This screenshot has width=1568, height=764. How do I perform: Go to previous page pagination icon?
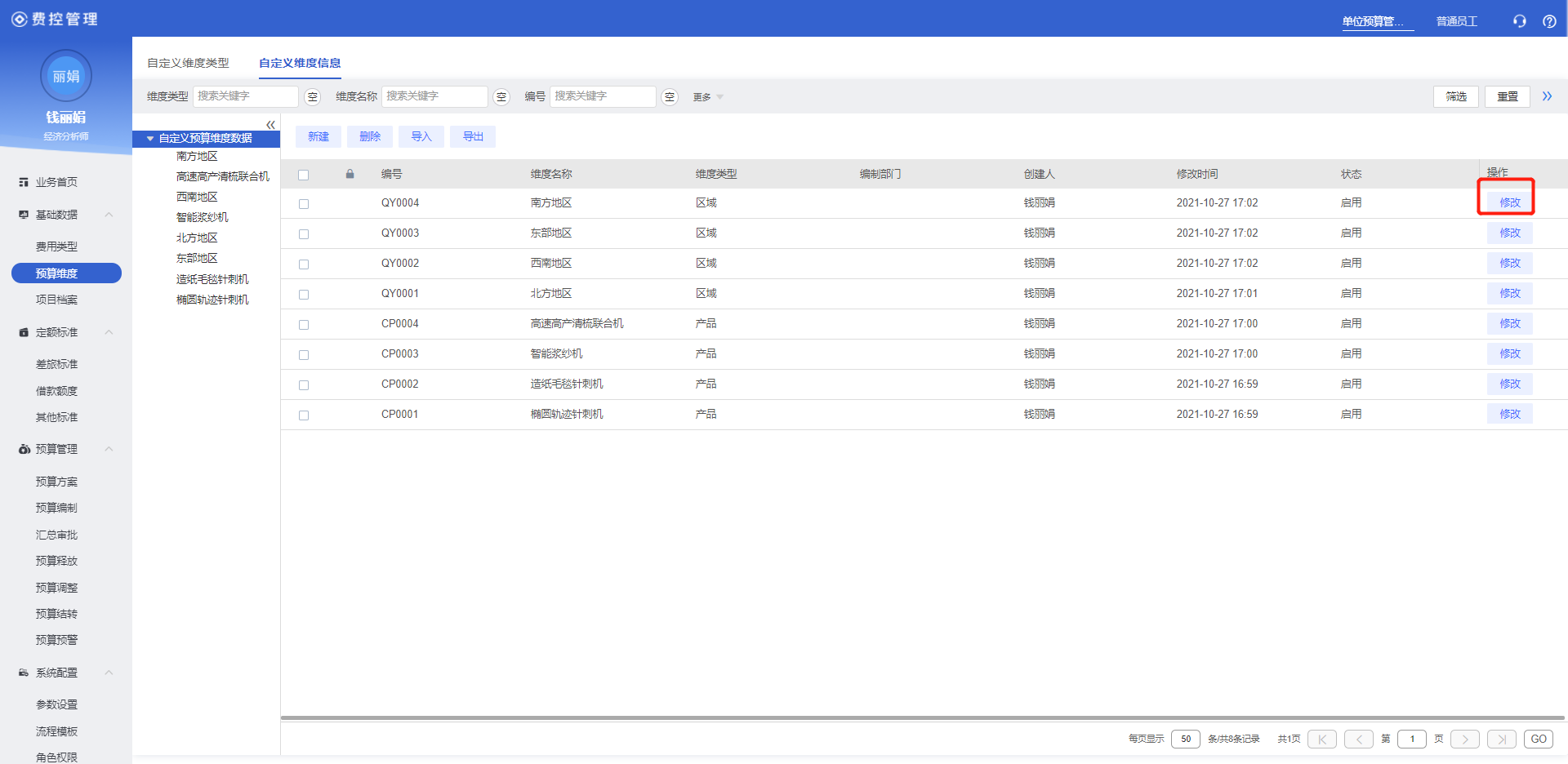[1359, 740]
